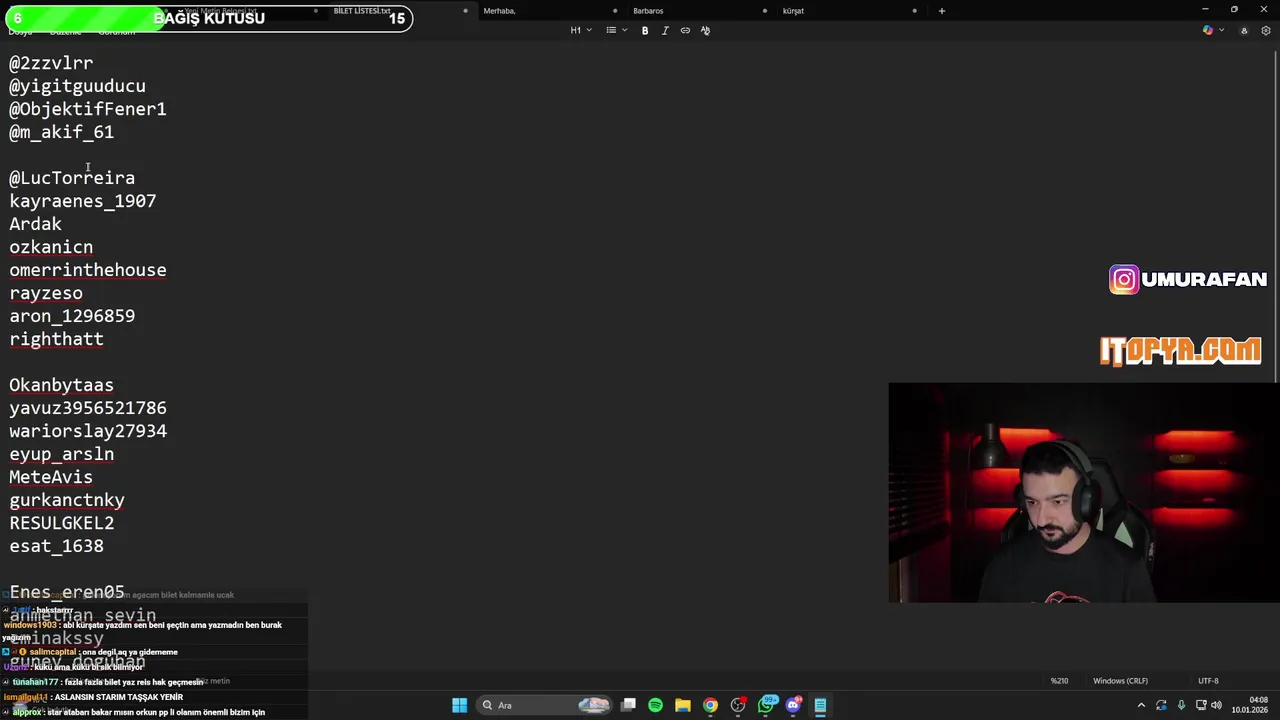Viewport: 1280px width, 720px height.
Task: Click the line Ardak
Action: tap(36, 224)
